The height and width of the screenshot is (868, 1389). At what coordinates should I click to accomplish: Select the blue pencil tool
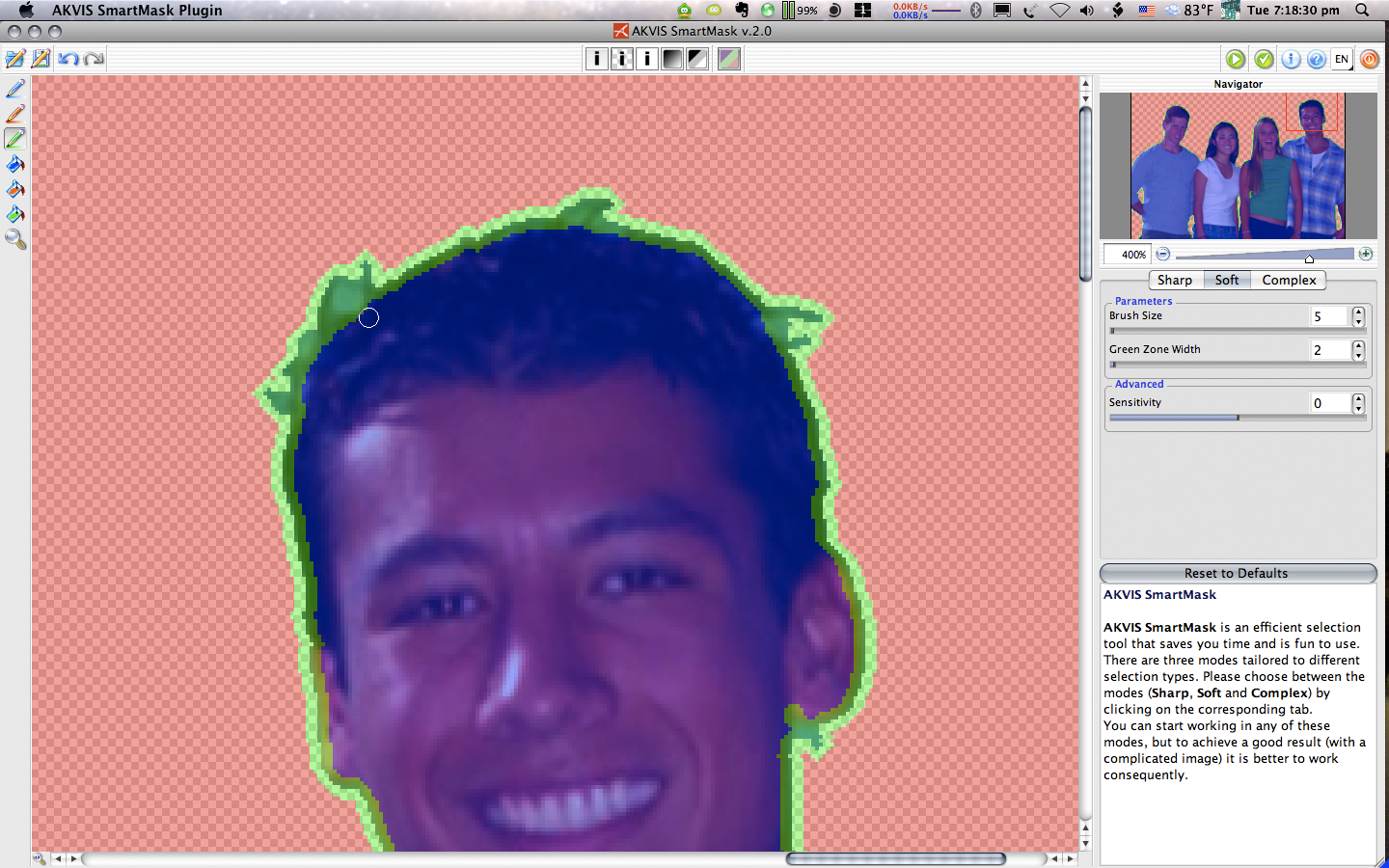[x=15, y=89]
